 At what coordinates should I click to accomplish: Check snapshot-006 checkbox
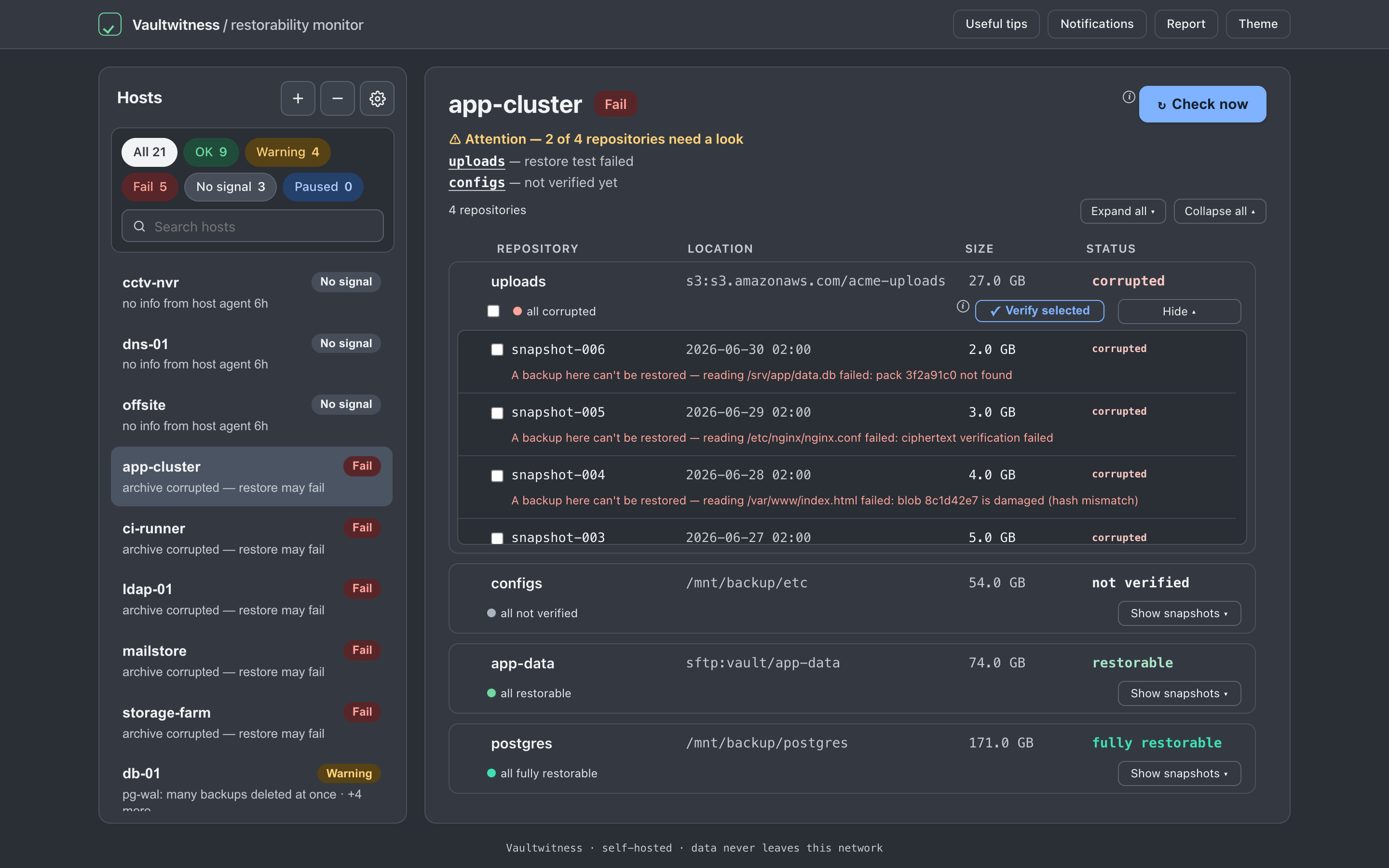pos(497,350)
